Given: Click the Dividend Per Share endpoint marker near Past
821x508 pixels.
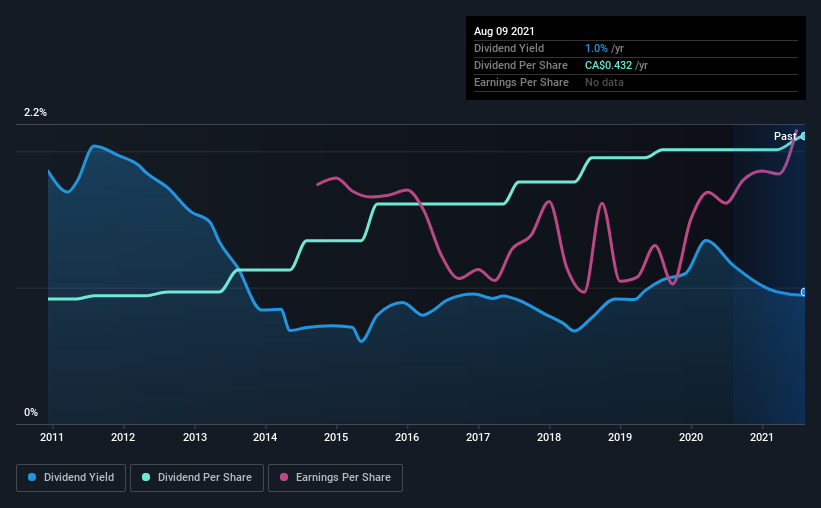Looking at the screenshot, I should click(x=803, y=136).
